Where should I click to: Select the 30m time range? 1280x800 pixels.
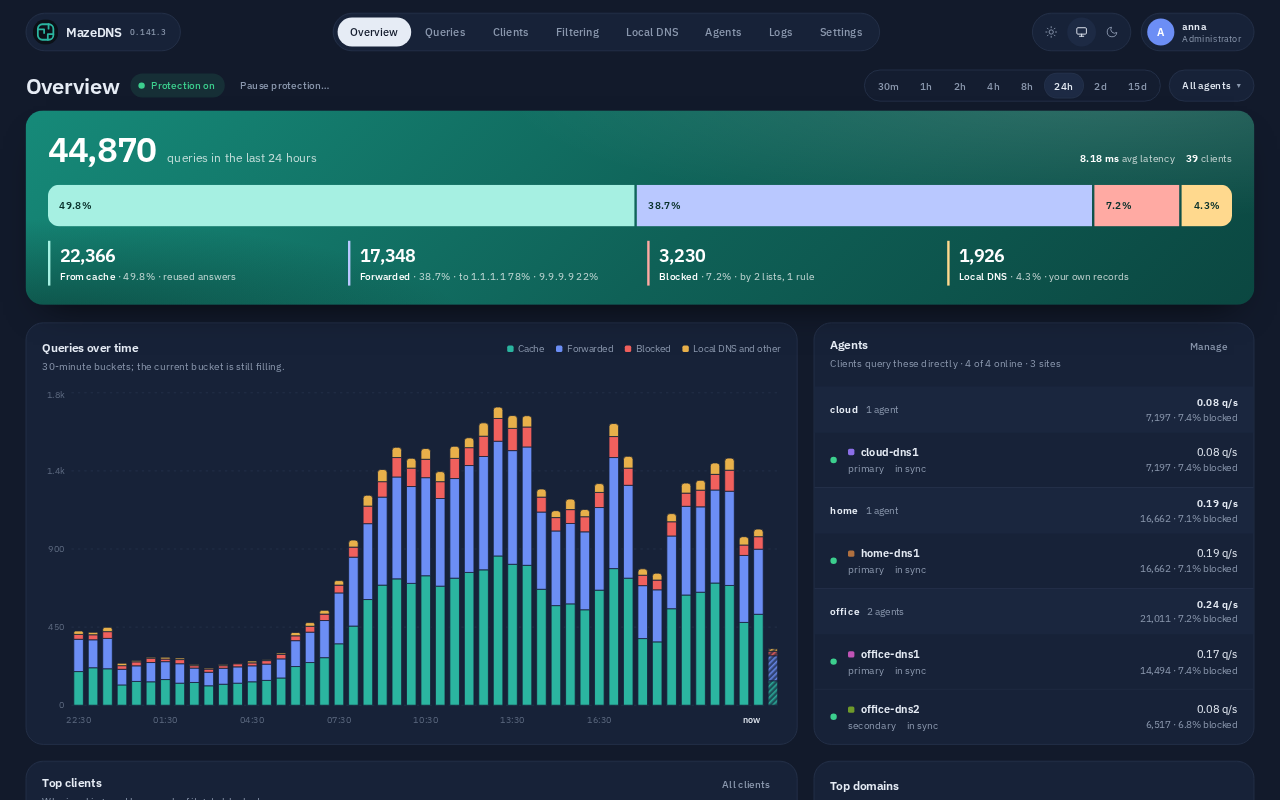coord(888,86)
